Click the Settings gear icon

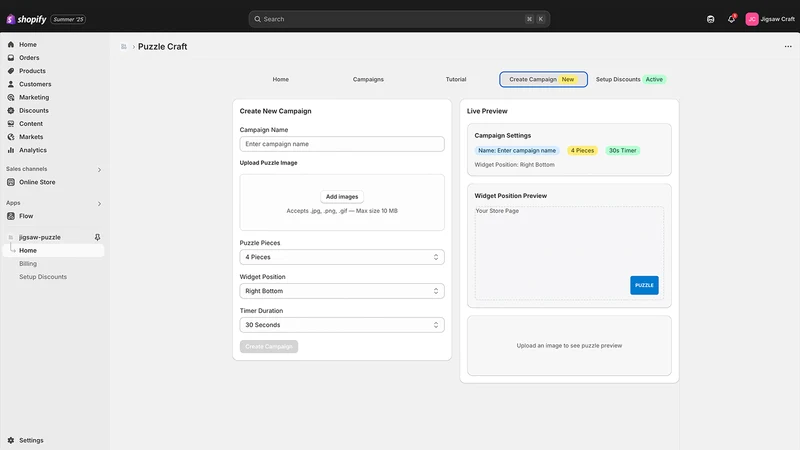point(11,440)
